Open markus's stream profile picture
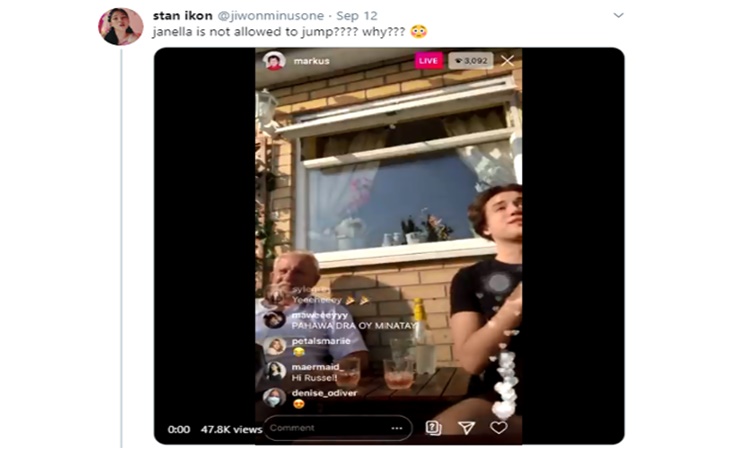 pos(274,61)
